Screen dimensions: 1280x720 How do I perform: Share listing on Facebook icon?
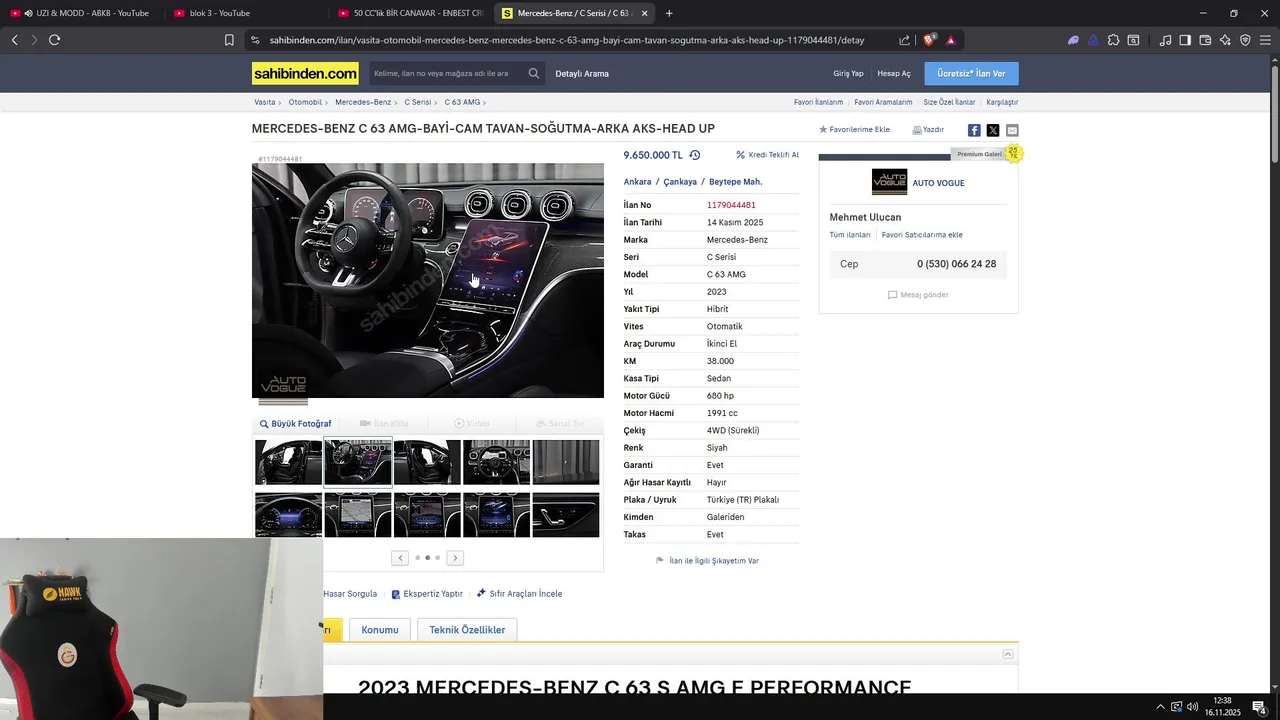coord(974,130)
